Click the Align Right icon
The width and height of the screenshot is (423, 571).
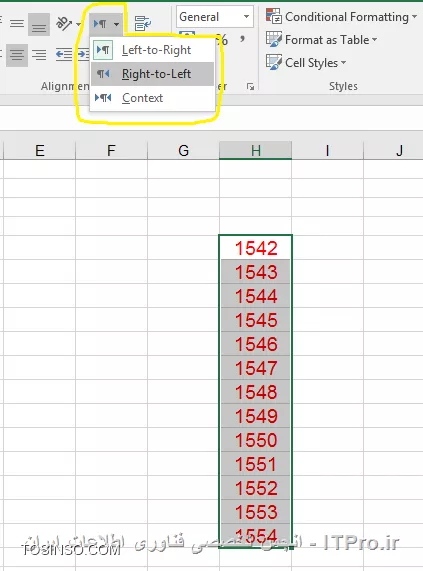39,55
